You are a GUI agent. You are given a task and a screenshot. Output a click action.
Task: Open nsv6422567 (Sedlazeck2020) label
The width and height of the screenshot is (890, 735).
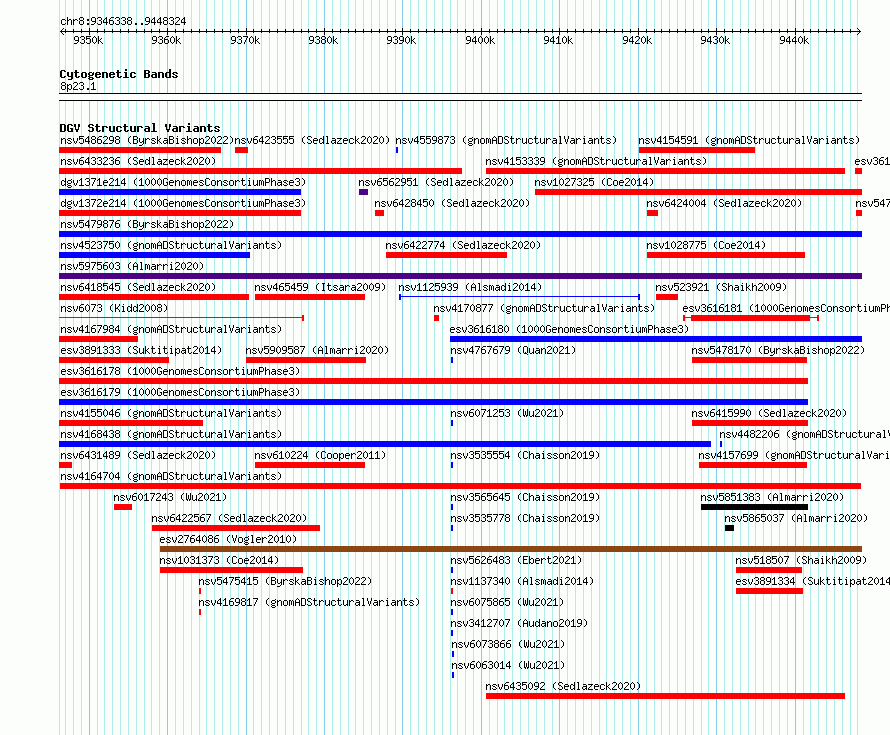(229, 518)
